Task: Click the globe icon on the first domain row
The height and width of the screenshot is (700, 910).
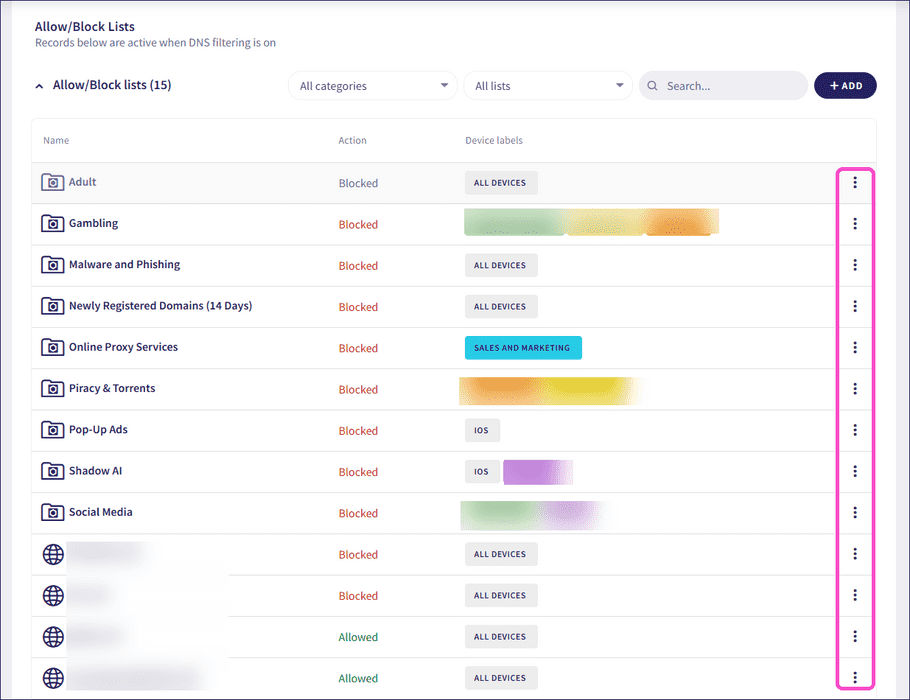Action: [52, 553]
